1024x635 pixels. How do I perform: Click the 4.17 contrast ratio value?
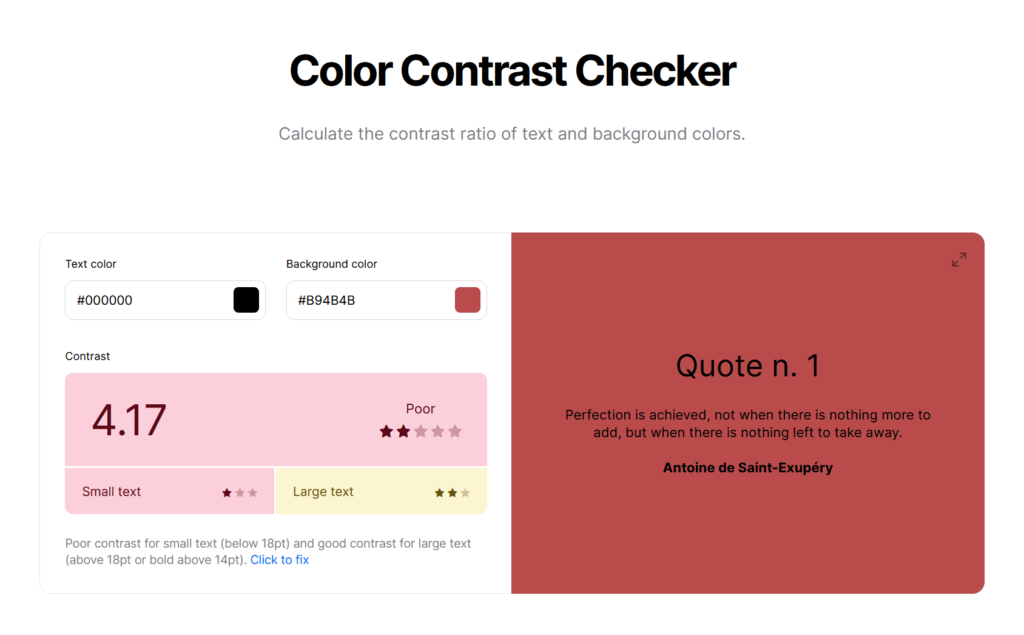(x=129, y=420)
